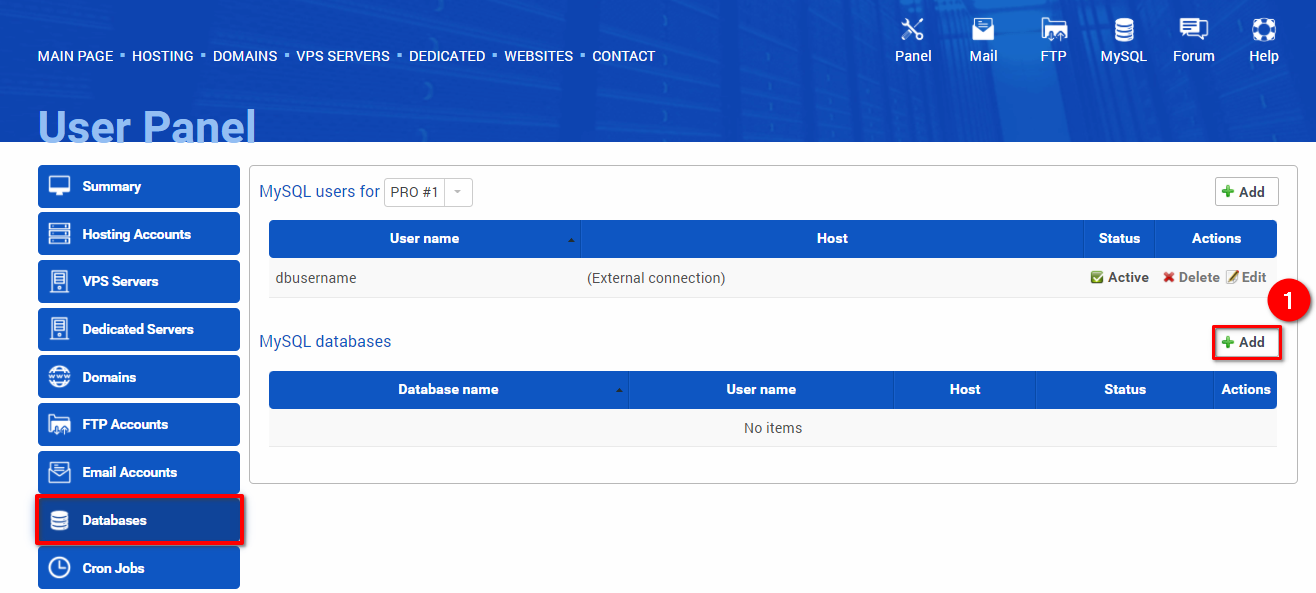Open Dedicated Servers from sidebar
The width and height of the screenshot is (1316, 593).
[139, 329]
